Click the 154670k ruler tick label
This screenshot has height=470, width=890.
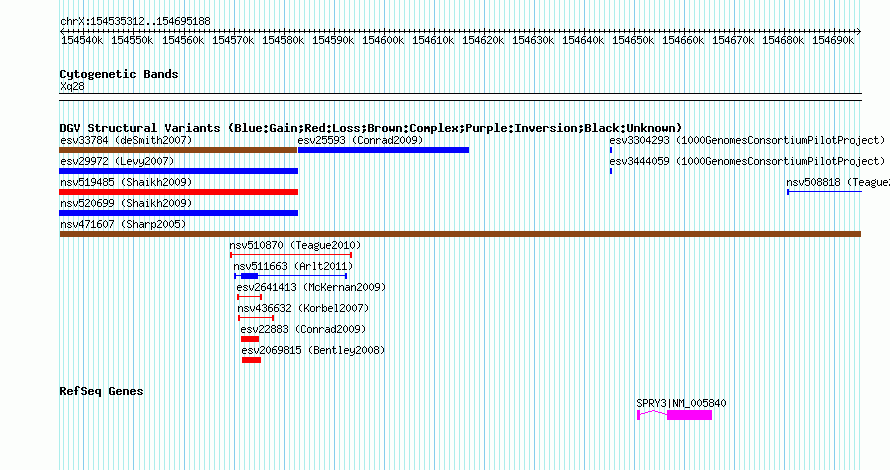point(733,40)
